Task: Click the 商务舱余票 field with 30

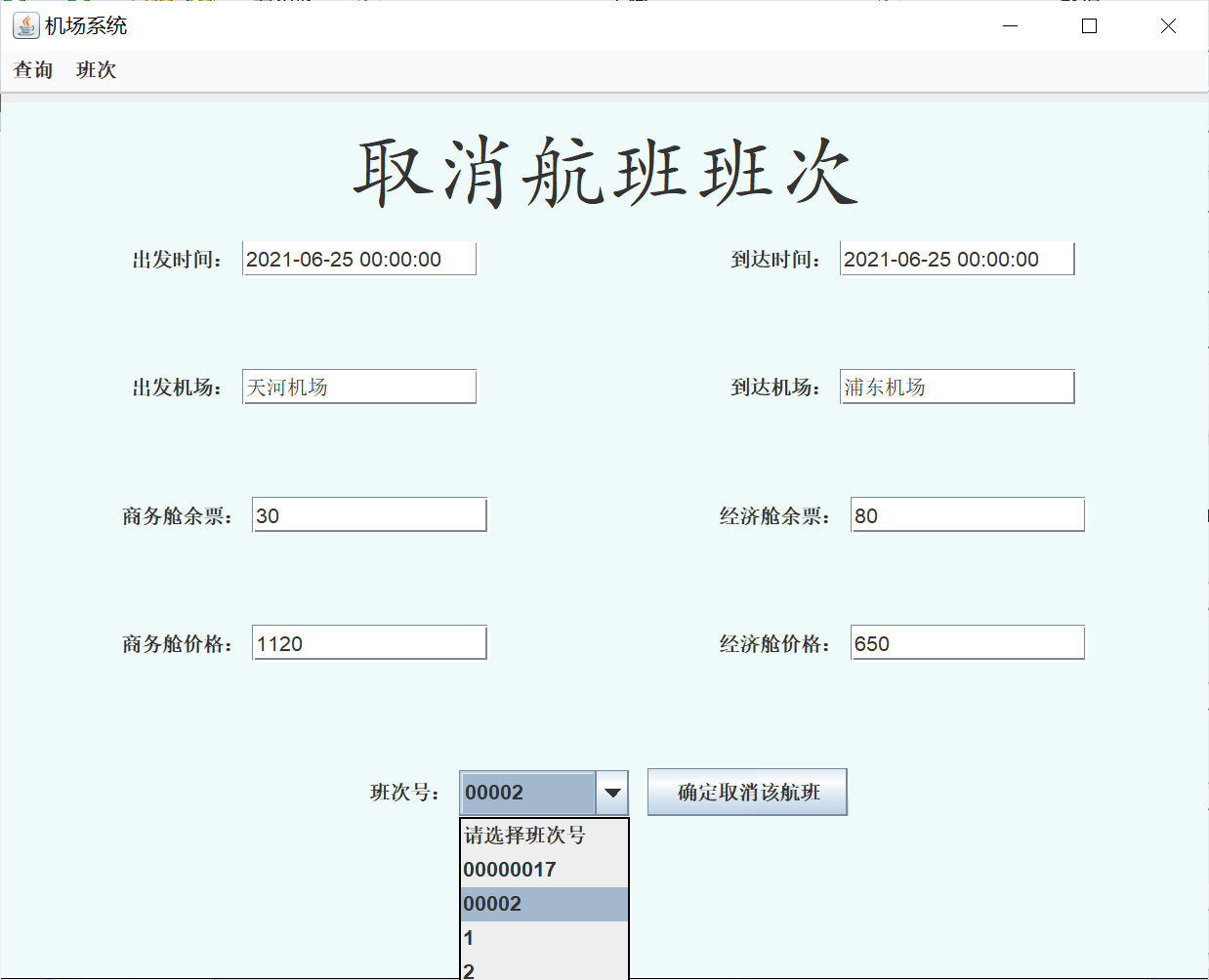Action: (369, 515)
